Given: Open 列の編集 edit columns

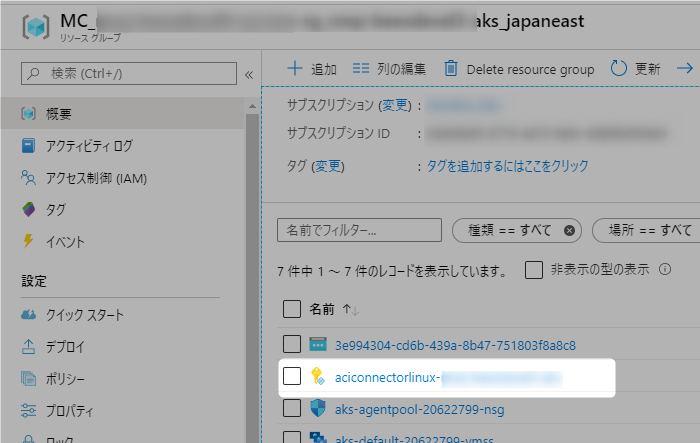Looking at the screenshot, I should pos(389,69).
